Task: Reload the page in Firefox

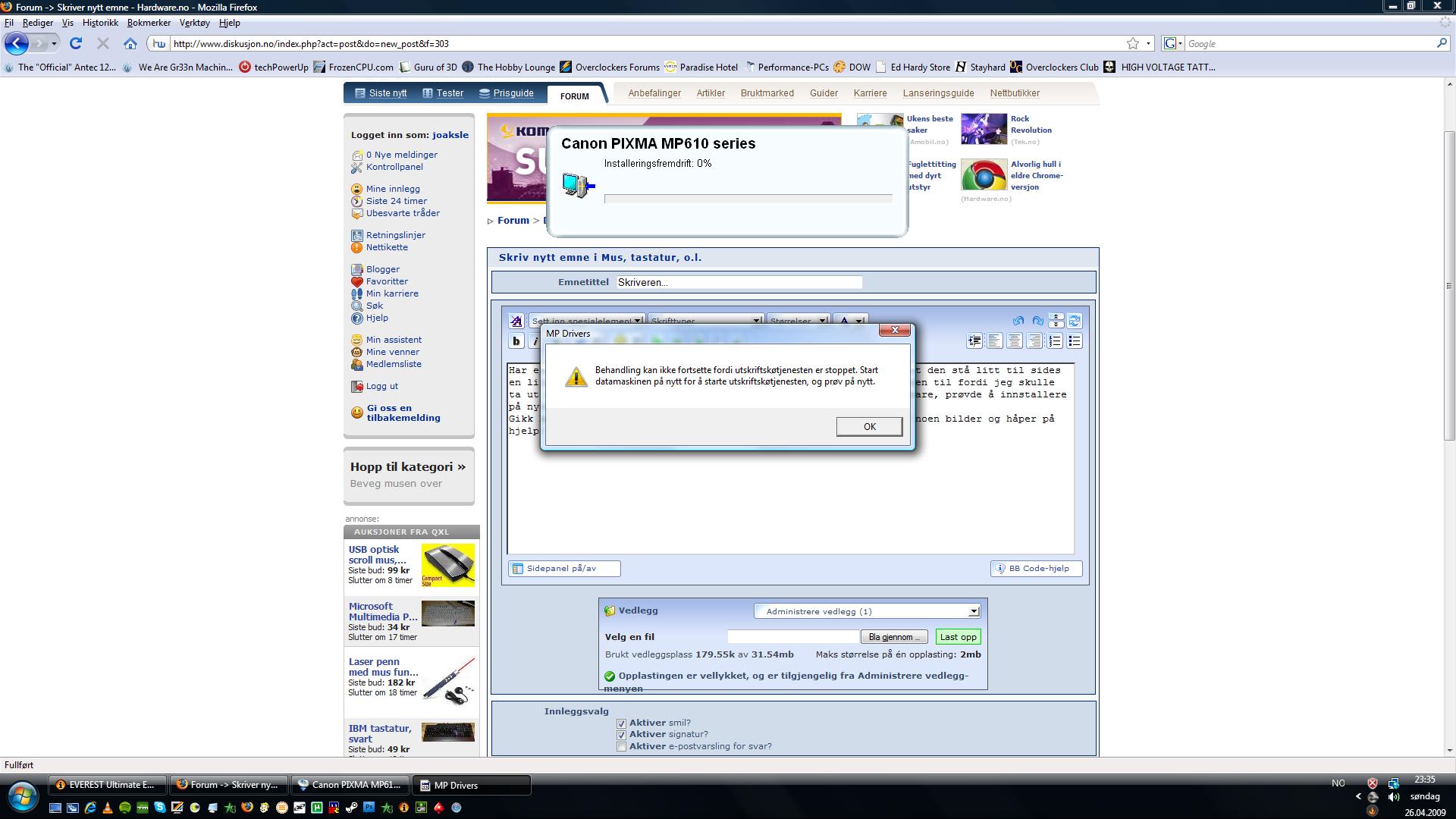Action: pos(76,43)
